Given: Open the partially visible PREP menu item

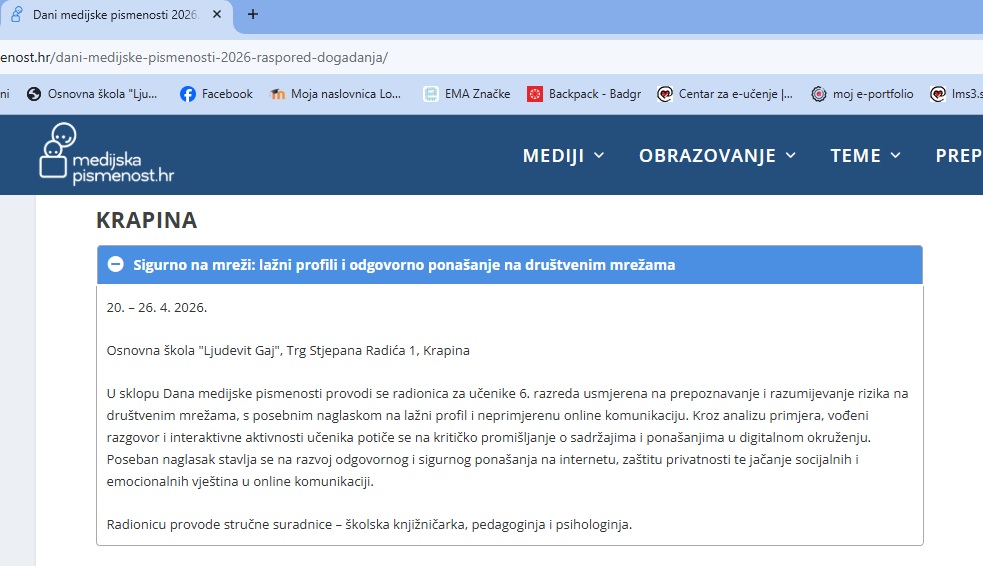Looking at the screenshot, I should [958, 155].
